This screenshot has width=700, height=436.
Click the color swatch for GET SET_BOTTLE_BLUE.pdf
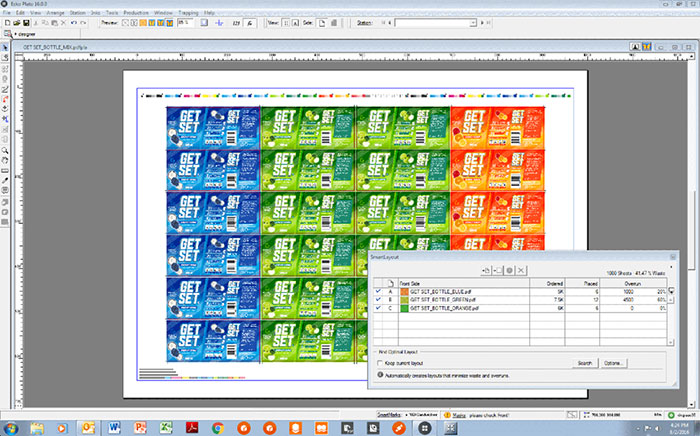pyautogui.click(x=404, y=291)
